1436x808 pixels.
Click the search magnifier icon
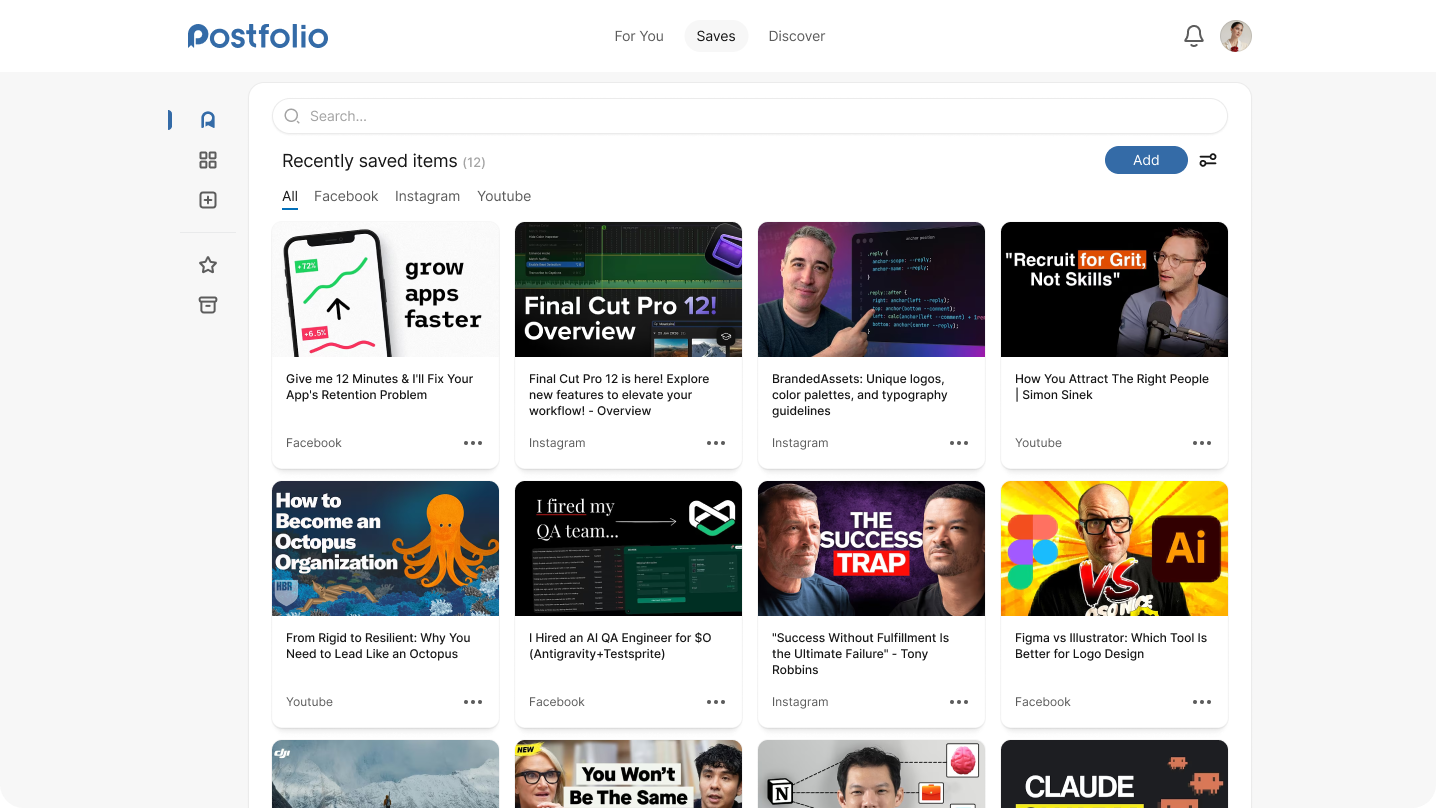(x=292, y=116)
